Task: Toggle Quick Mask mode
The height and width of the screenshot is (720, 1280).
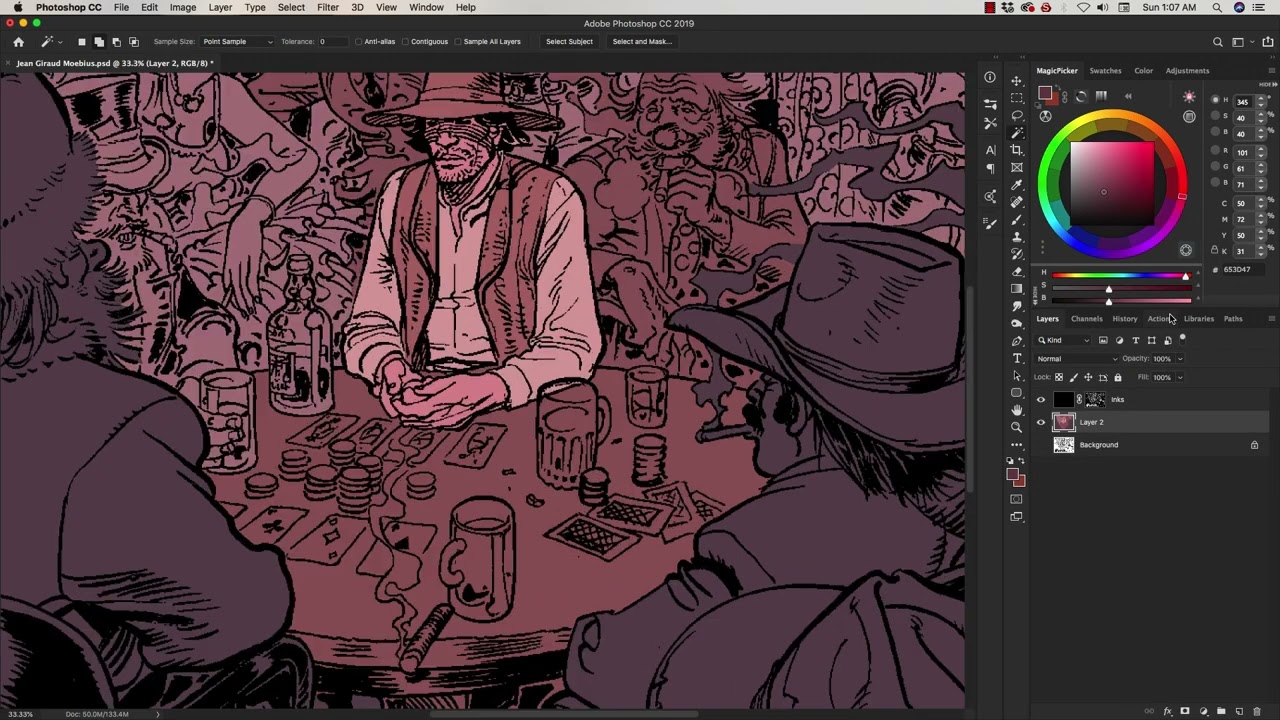Action: coord(1017,499)
